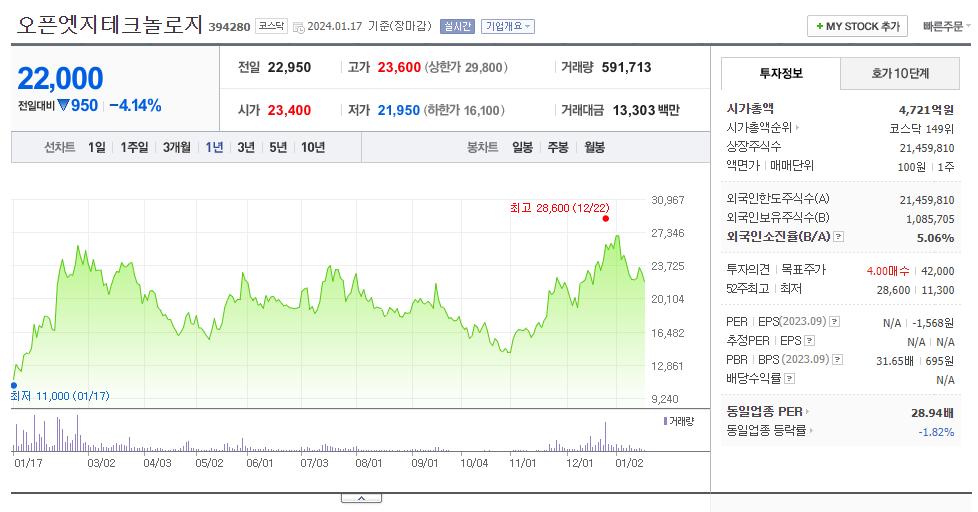This screenshot has height=512, width=978.
Task: Click the 코스닥 market badge
Action: (x=271, y=26)
